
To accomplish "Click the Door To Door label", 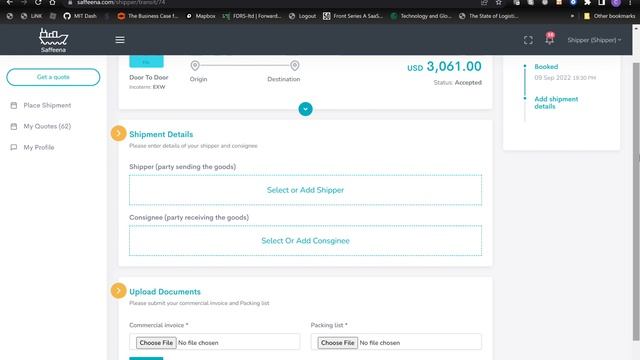I will click(149, 77).
